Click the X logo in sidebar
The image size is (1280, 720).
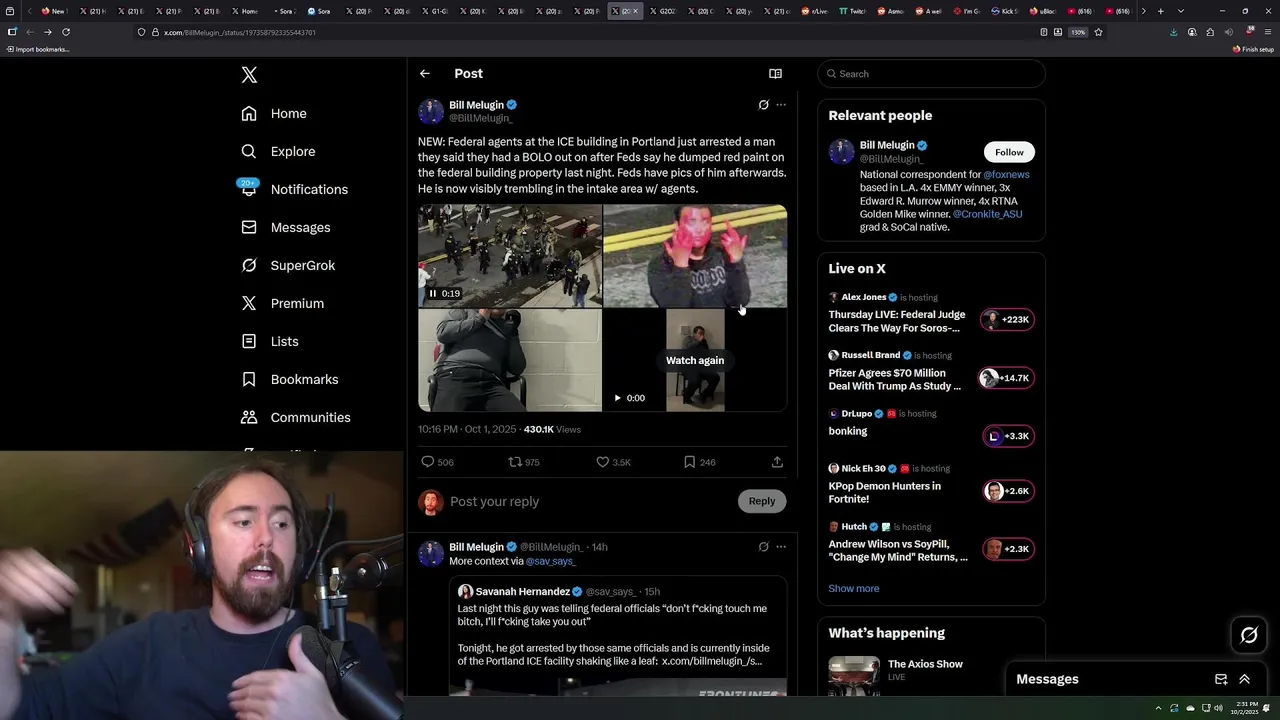click(x=249, y=75)
